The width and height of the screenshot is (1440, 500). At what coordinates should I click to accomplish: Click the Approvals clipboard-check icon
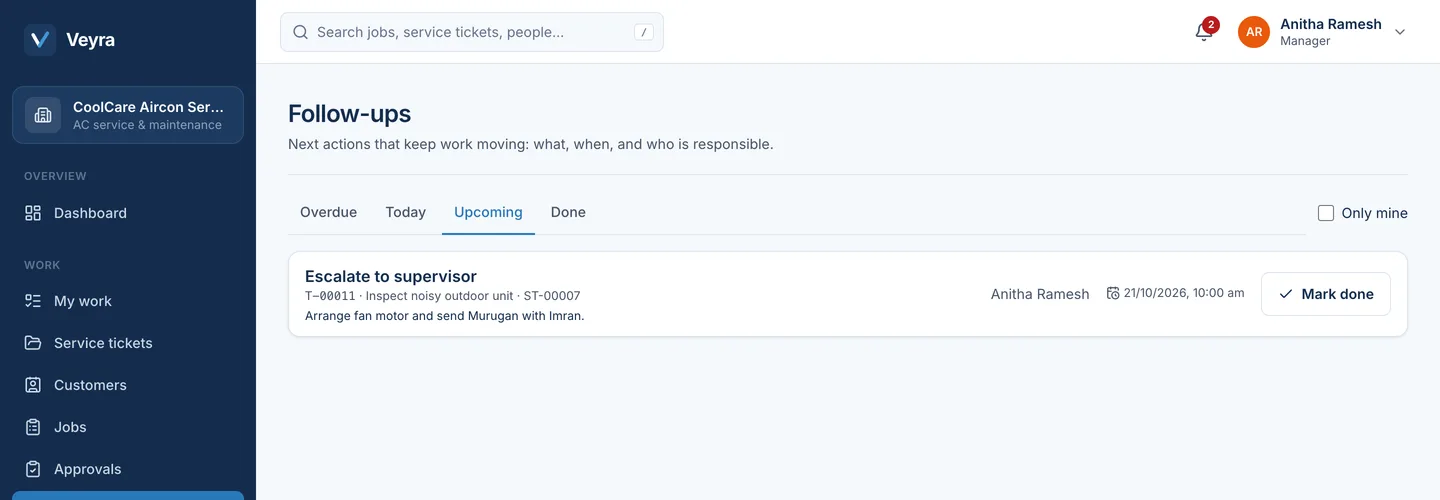click(x=33, y=469)
